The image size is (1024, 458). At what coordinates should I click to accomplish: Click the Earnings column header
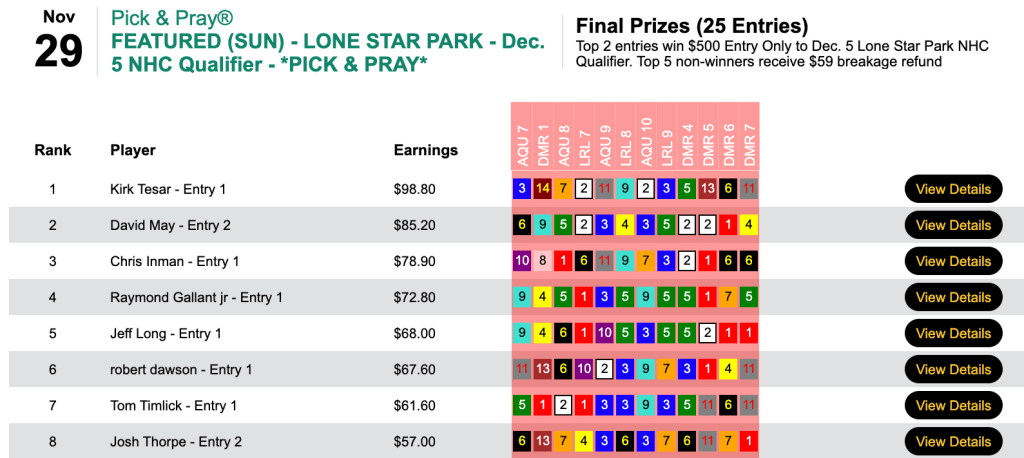tap(426, 150)
